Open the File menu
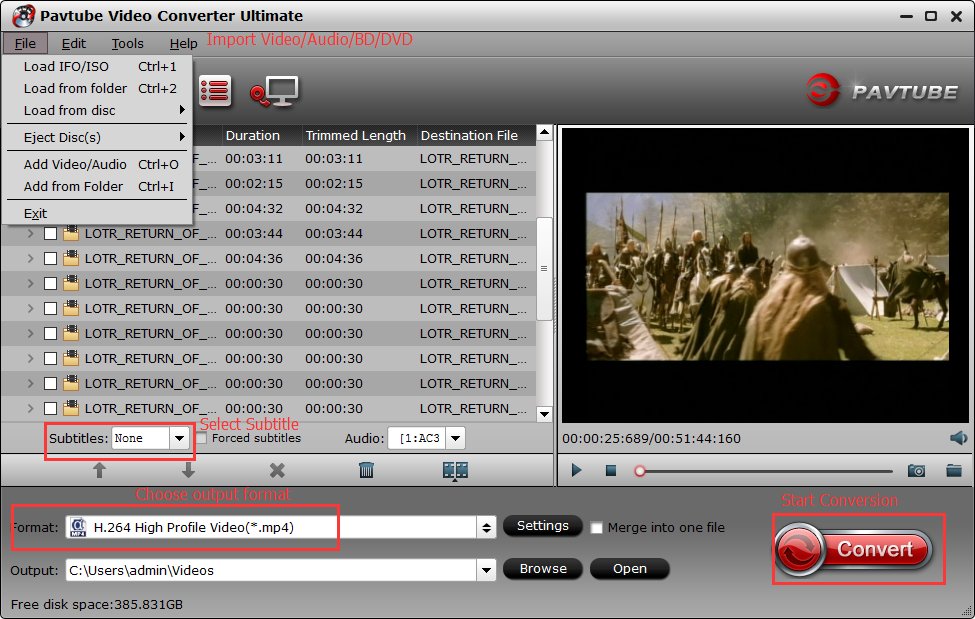The image size is (975, 619). pyautogui.click(x=25, y=44)
